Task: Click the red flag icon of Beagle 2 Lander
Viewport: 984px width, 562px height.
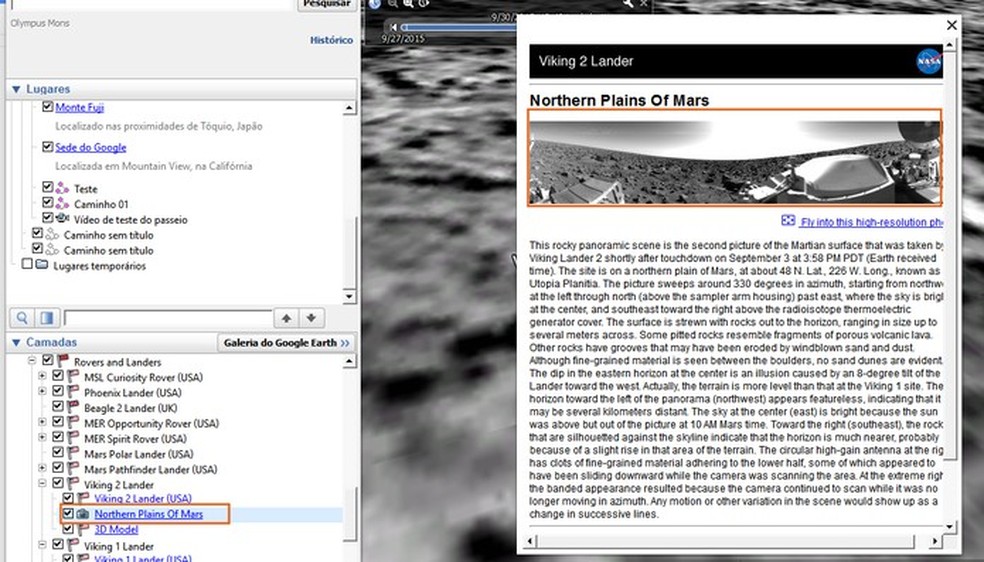Action: (x=73, y=407)
